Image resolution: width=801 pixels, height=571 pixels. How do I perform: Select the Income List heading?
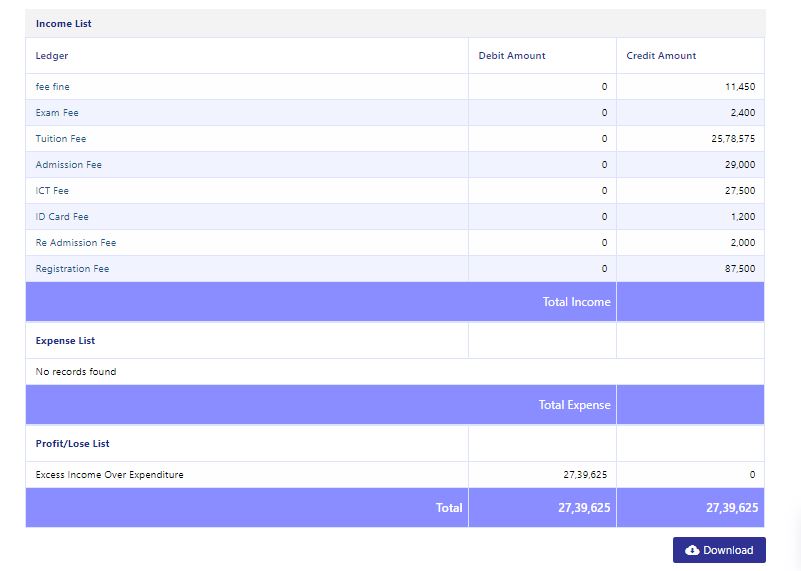[x=63, y=23]
